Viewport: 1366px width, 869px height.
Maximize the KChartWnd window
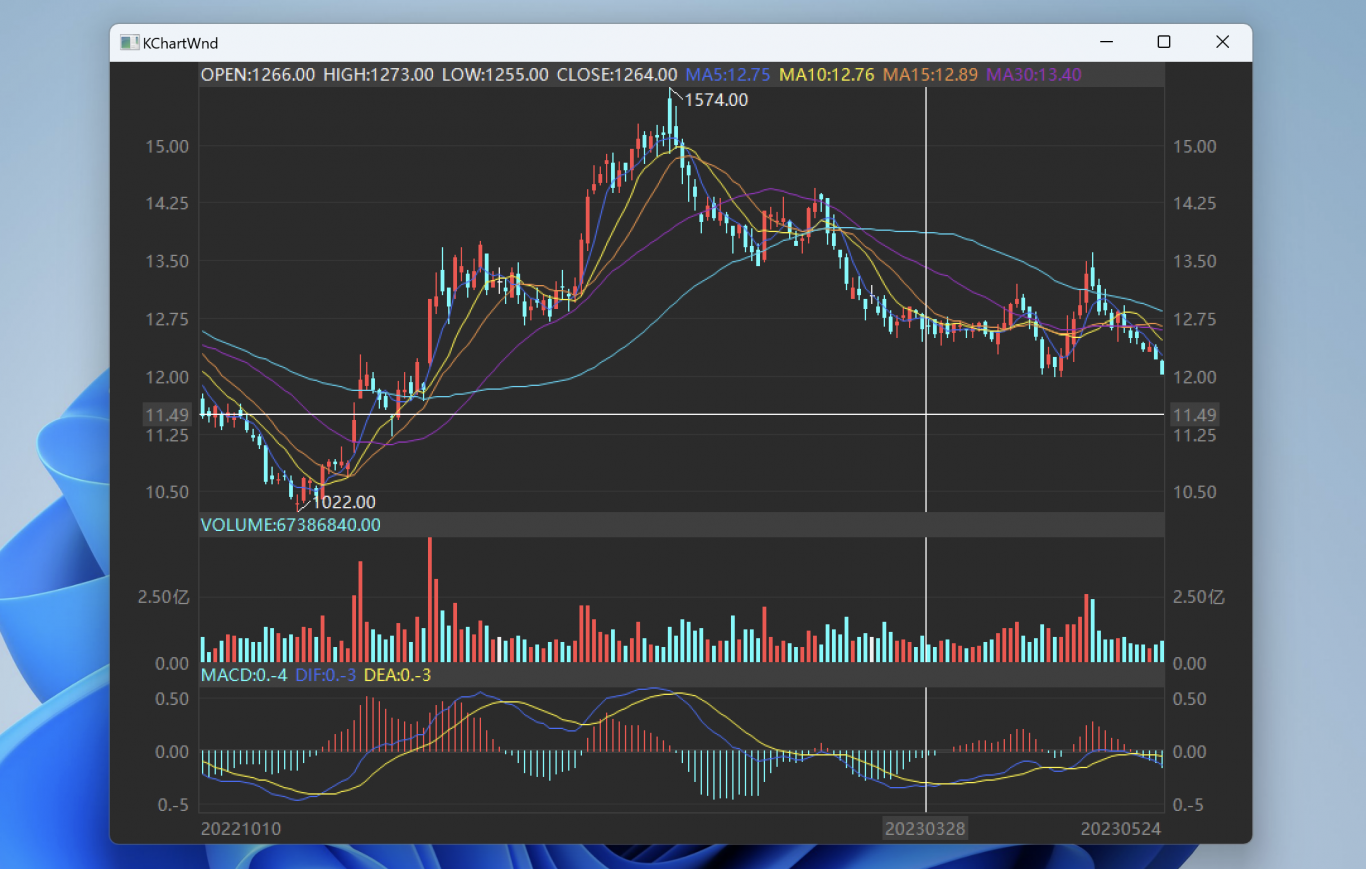pos(1164,42)
